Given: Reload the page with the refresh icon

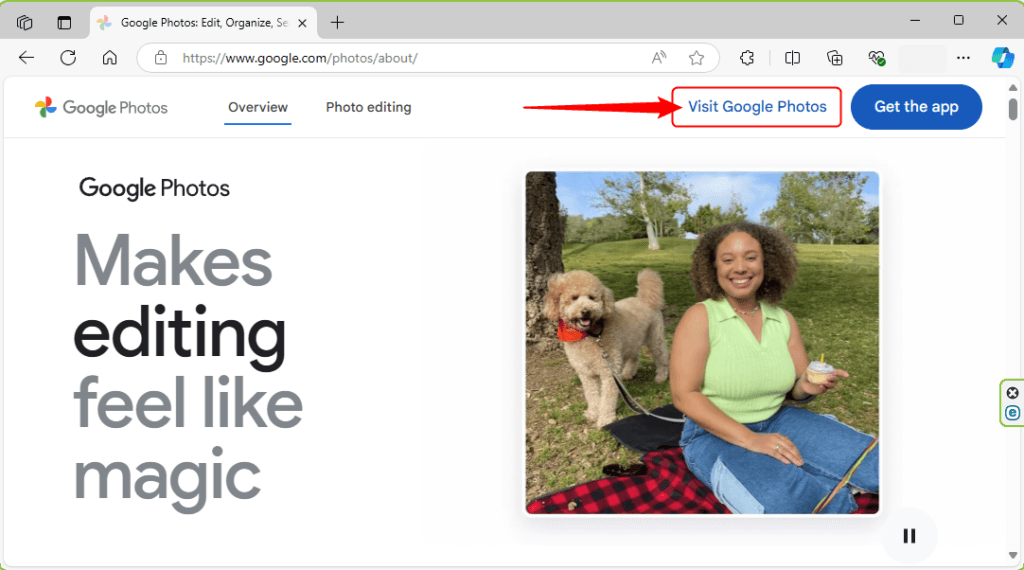Looking at the screenshot, I should [x=68, y=58].
